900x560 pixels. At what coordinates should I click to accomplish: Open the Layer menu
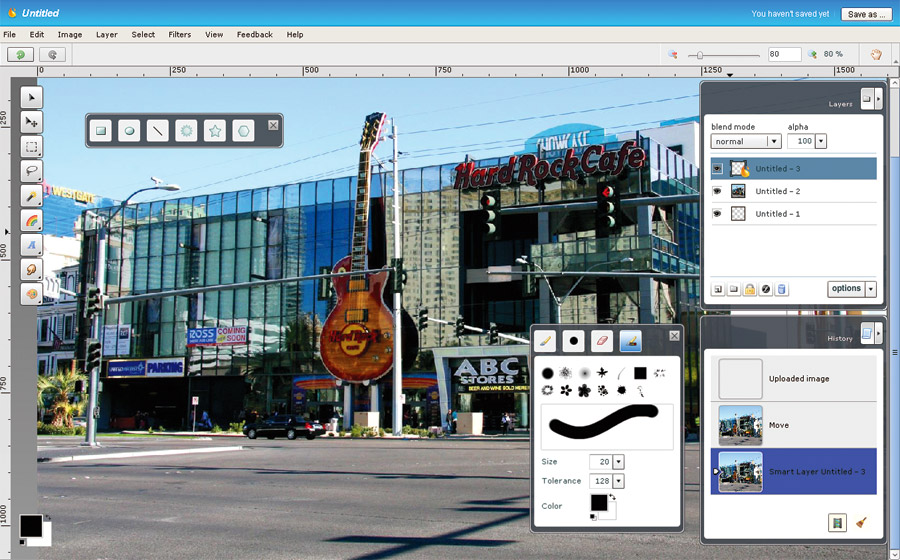(106, 34)
